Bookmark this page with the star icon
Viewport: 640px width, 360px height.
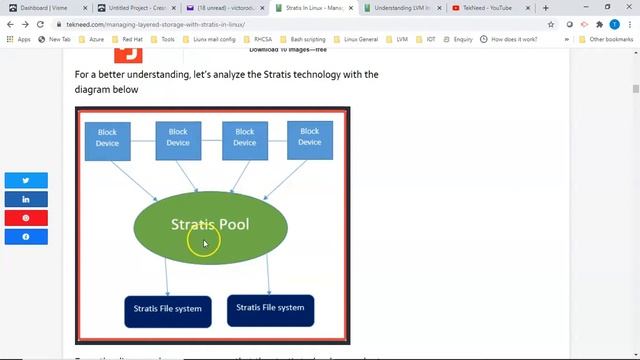(551, 24)
